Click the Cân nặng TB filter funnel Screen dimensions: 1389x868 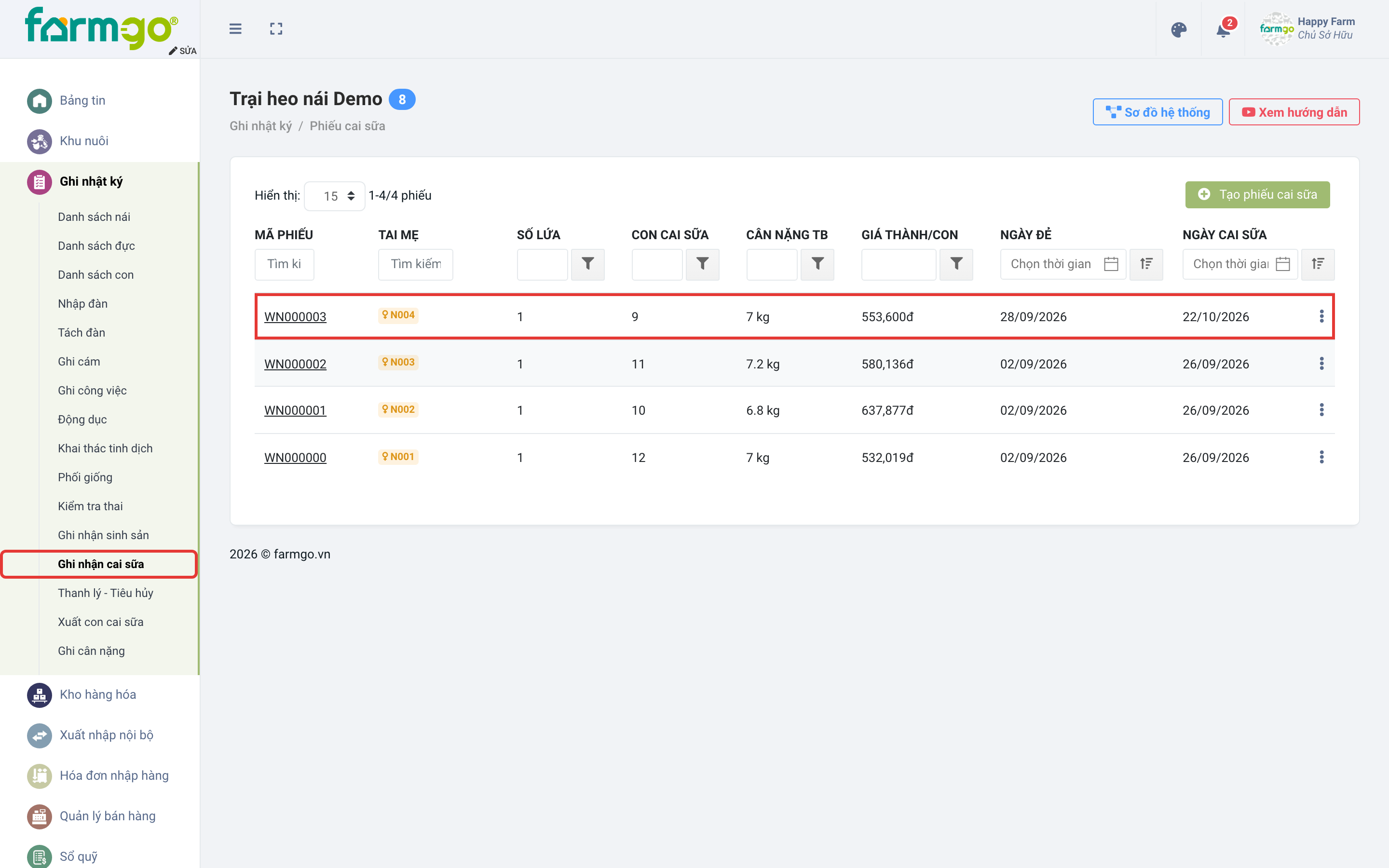coord(818,264)
